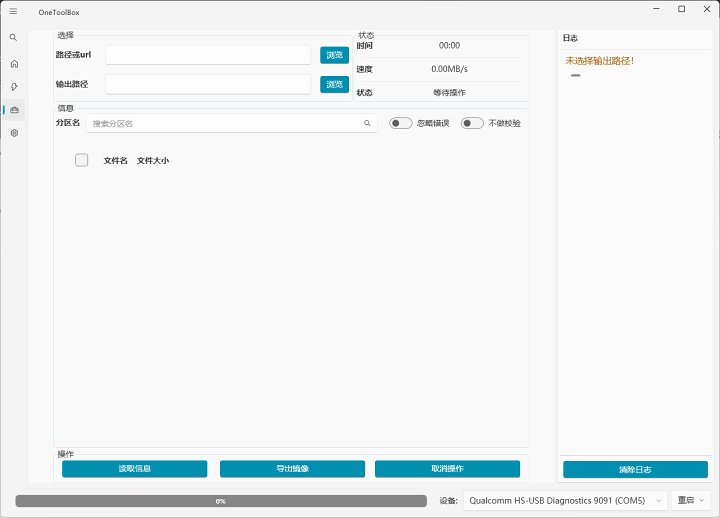
Task: Enable the 不做校验 switch
Action: pos(472,124)
